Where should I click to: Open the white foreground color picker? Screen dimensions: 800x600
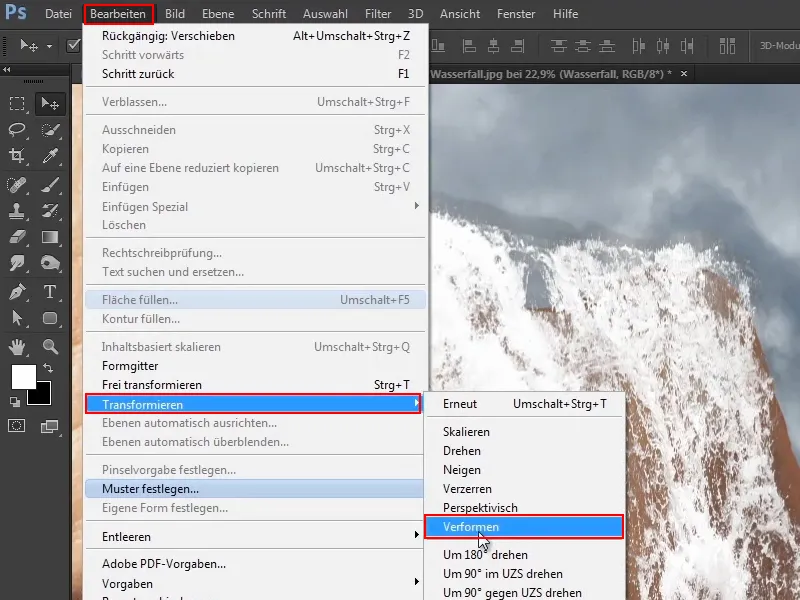click(x=22, y=376)
